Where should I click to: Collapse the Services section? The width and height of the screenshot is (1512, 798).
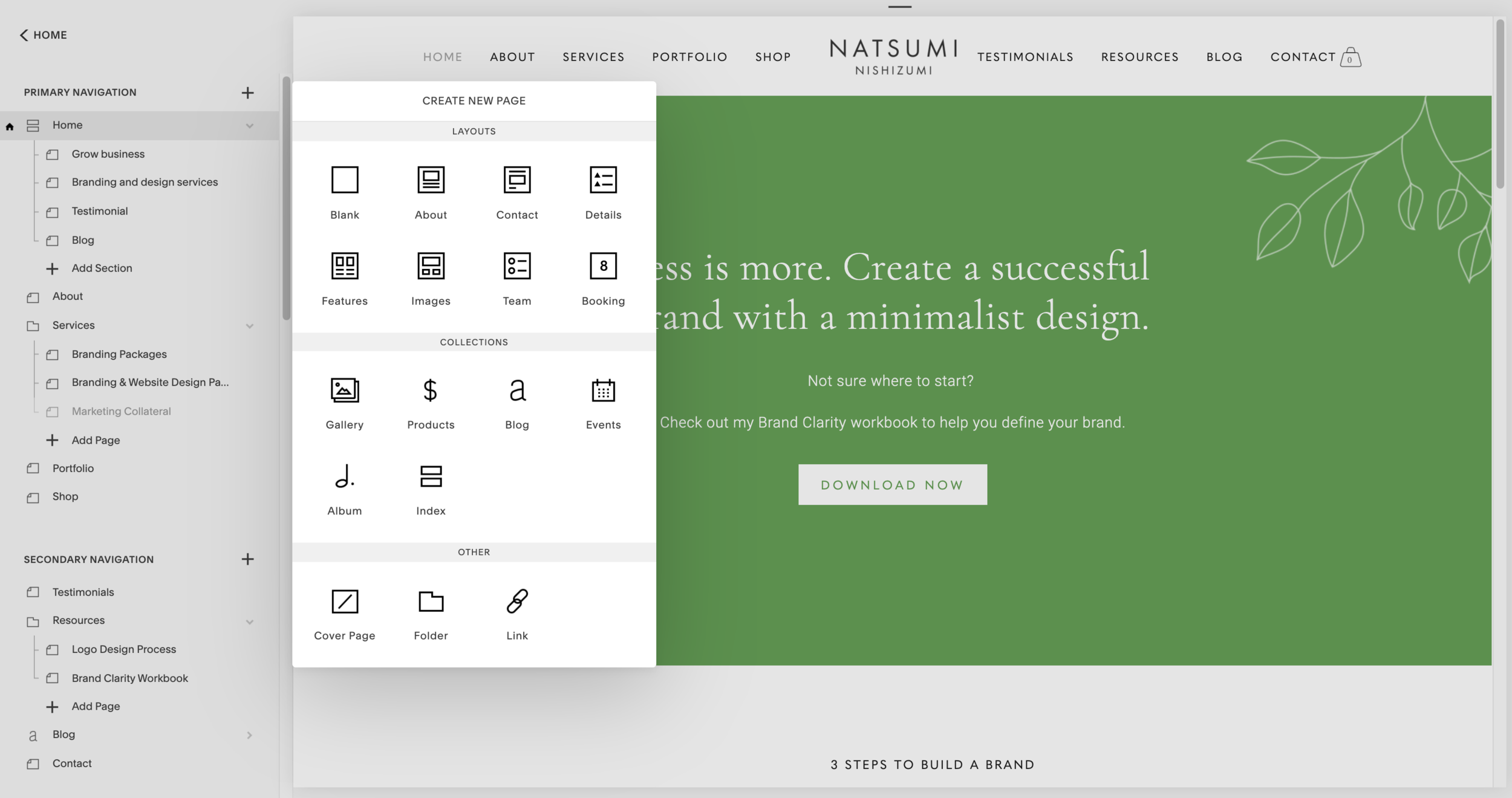(250, 325)
